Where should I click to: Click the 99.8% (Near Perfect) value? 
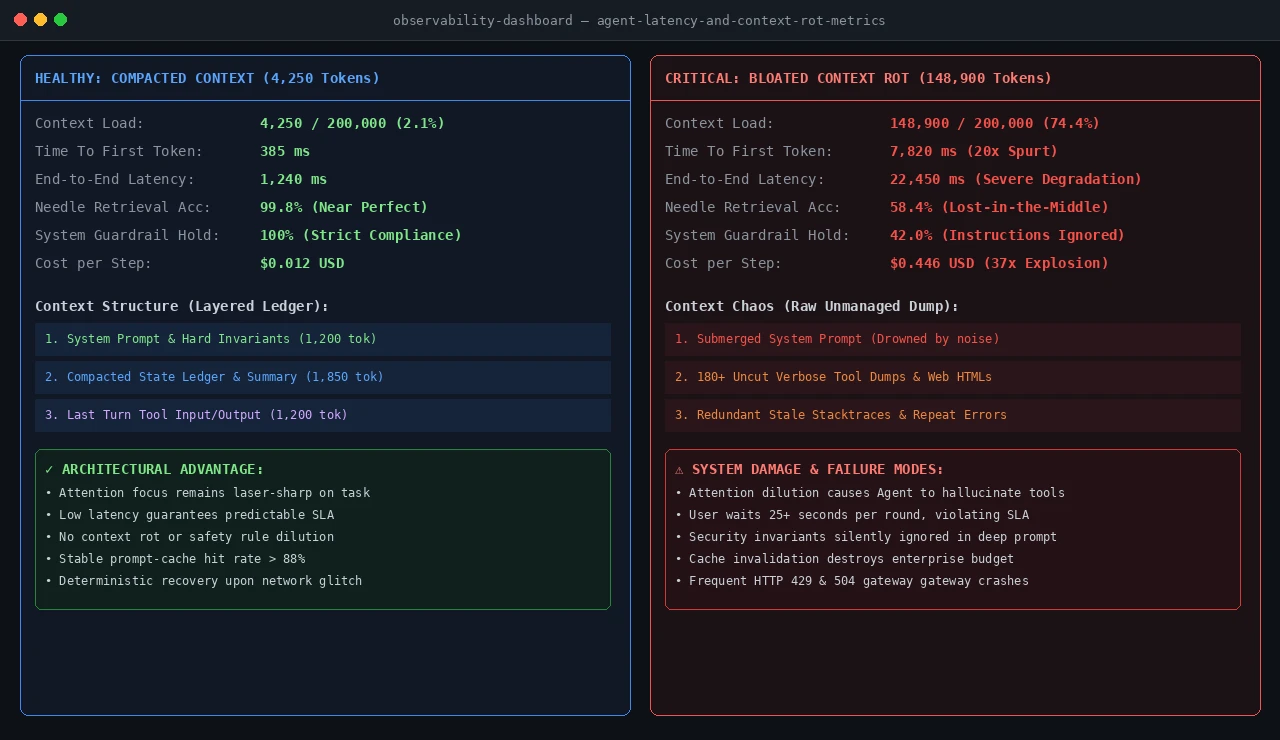tap(344, 207)
